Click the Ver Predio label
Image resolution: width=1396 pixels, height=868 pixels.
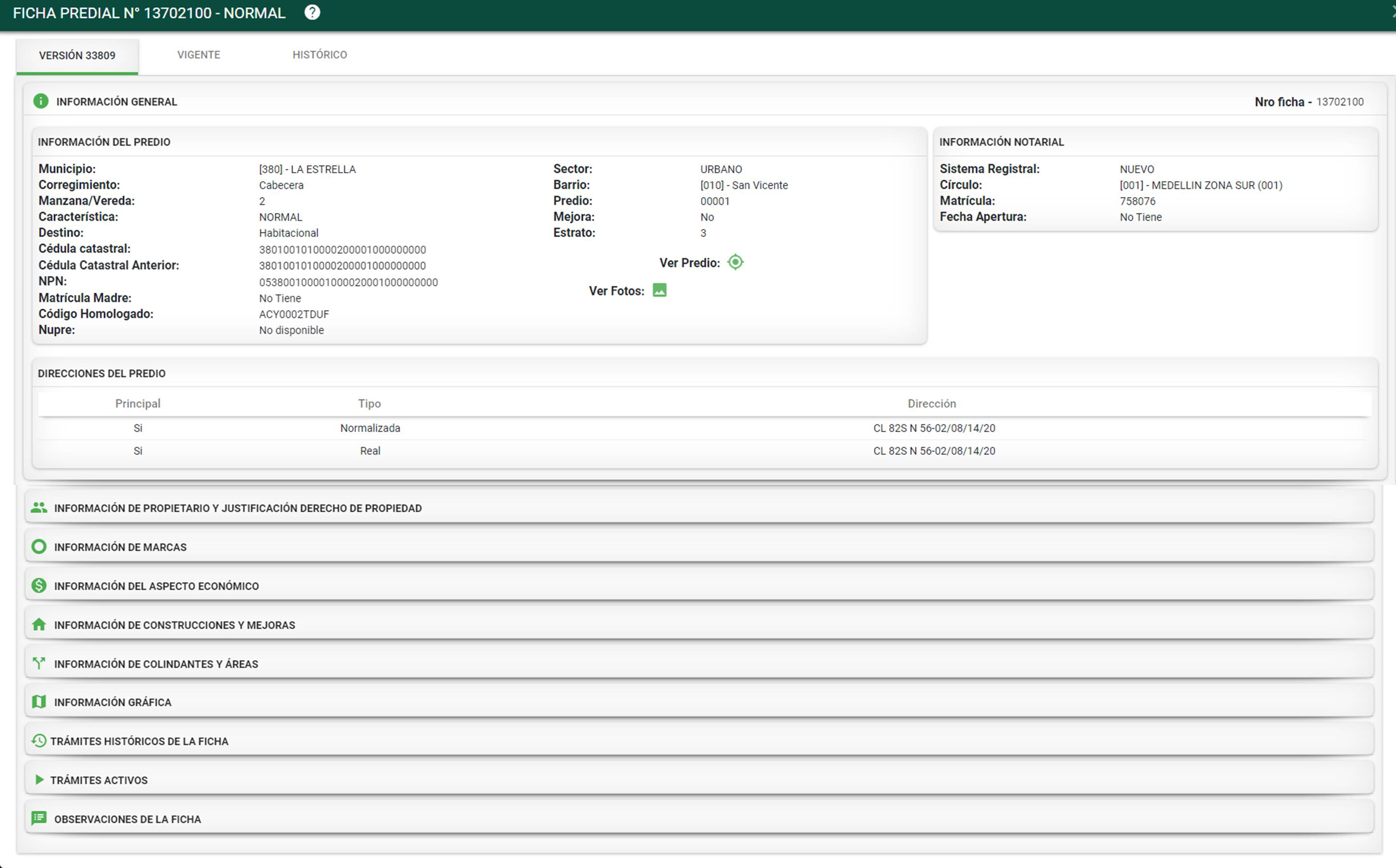tap(689, 263)
